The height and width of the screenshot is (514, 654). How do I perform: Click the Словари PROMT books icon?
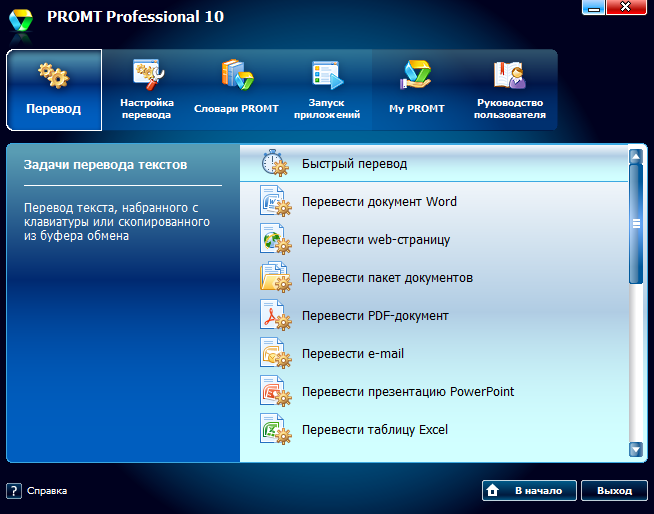pos(237,74)
